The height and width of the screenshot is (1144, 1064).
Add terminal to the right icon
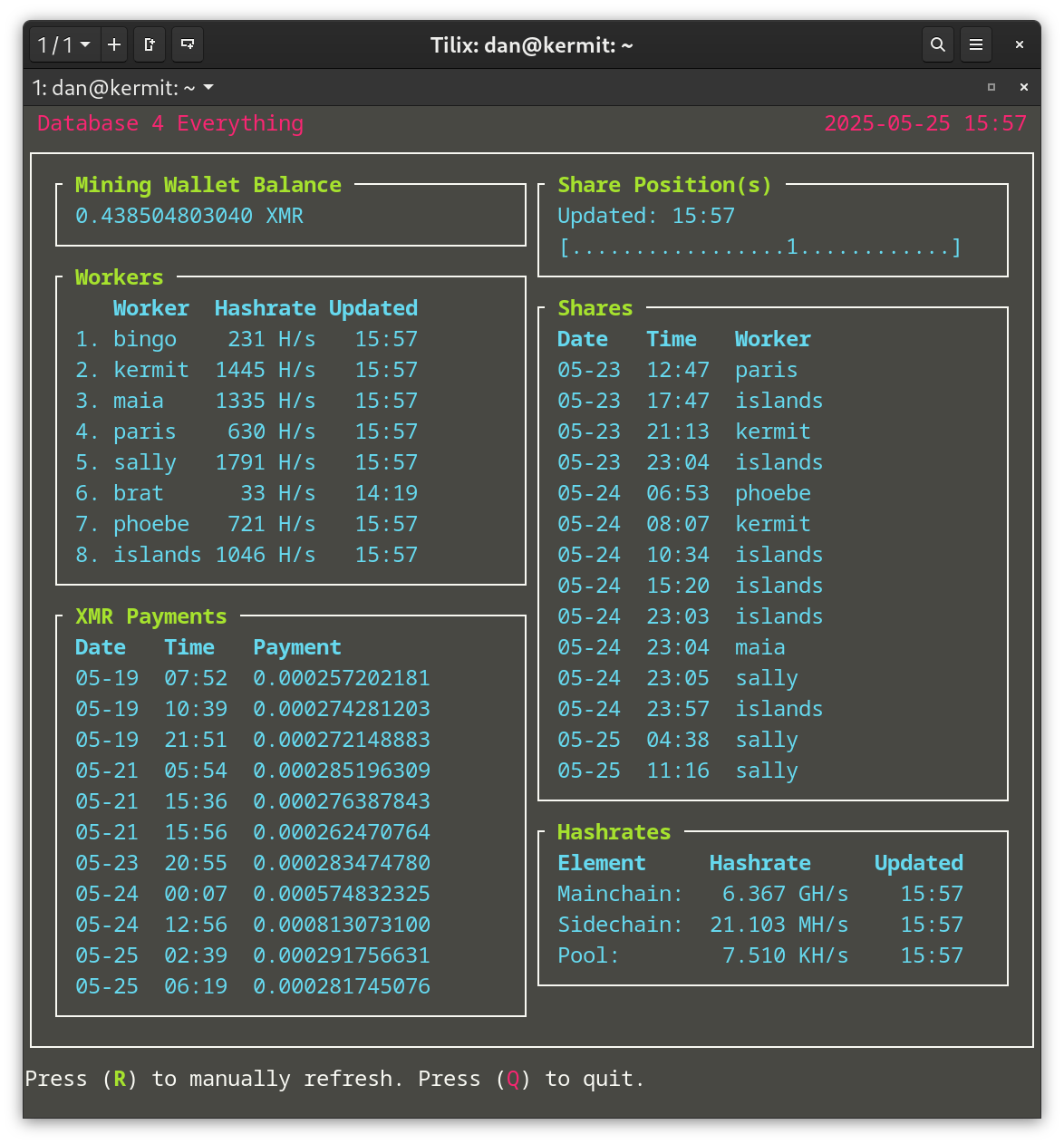150,44
